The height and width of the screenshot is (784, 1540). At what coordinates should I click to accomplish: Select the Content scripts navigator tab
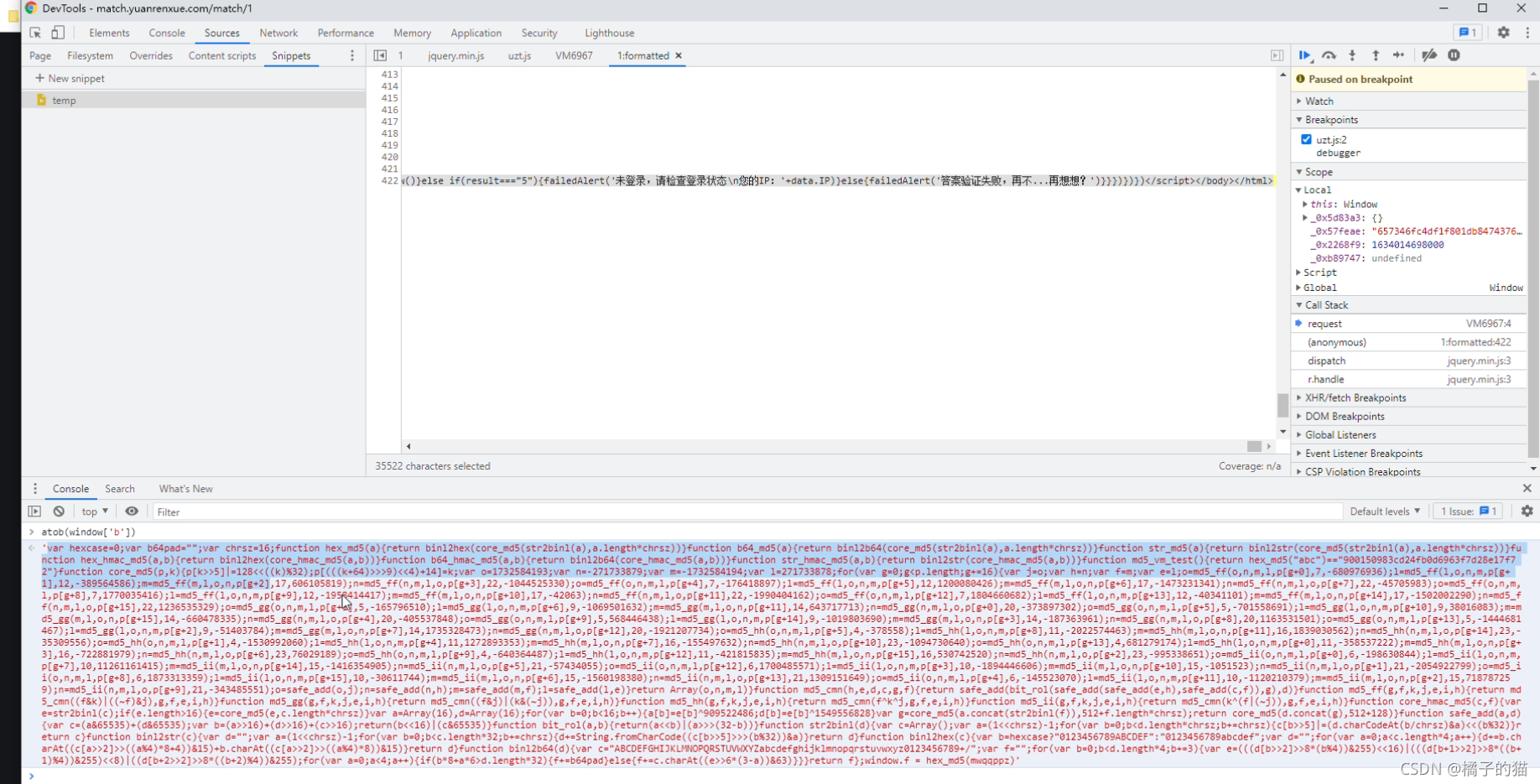pyautogui.click(x=222, y=55)
